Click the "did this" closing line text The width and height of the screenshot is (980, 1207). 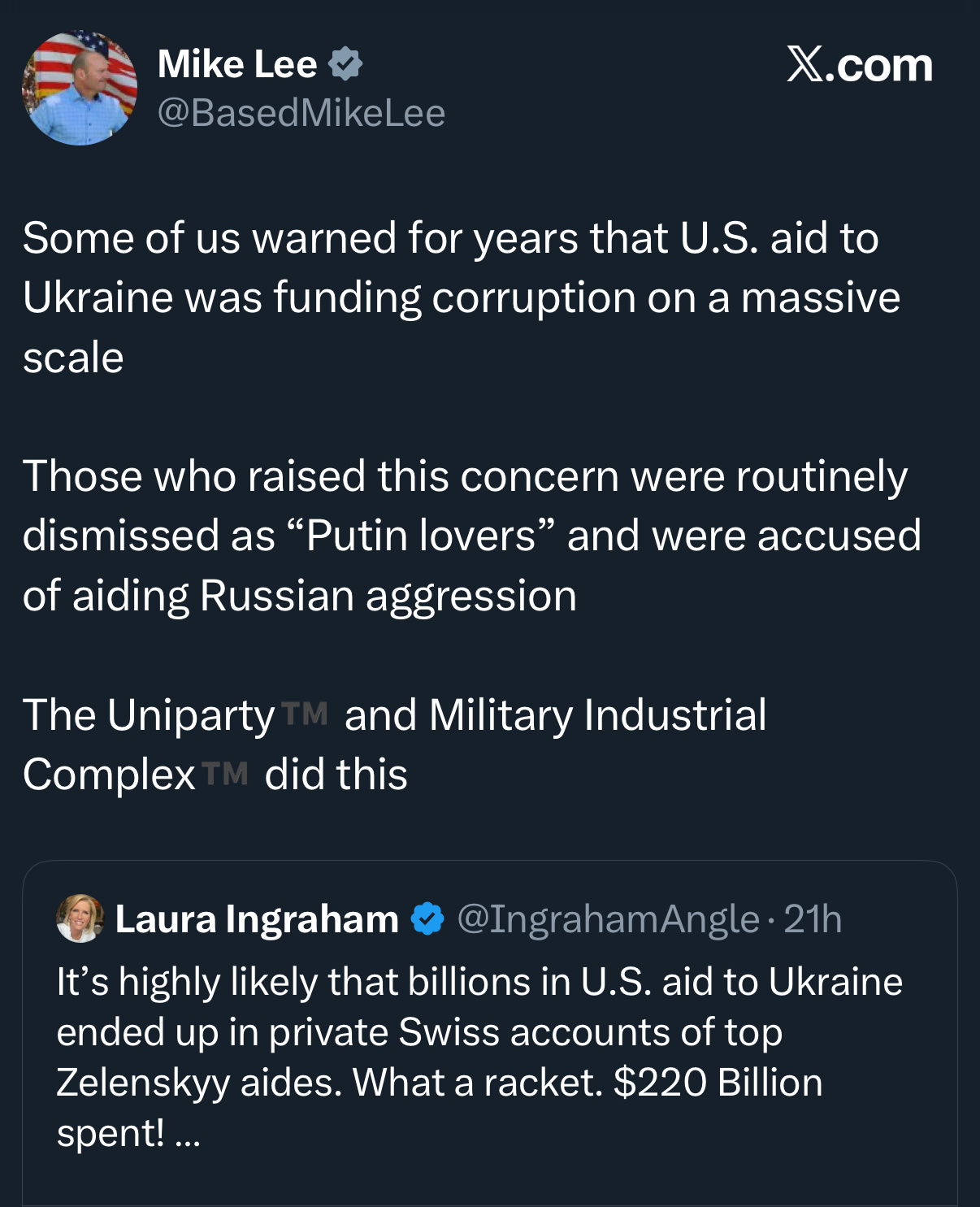[336, 774]
